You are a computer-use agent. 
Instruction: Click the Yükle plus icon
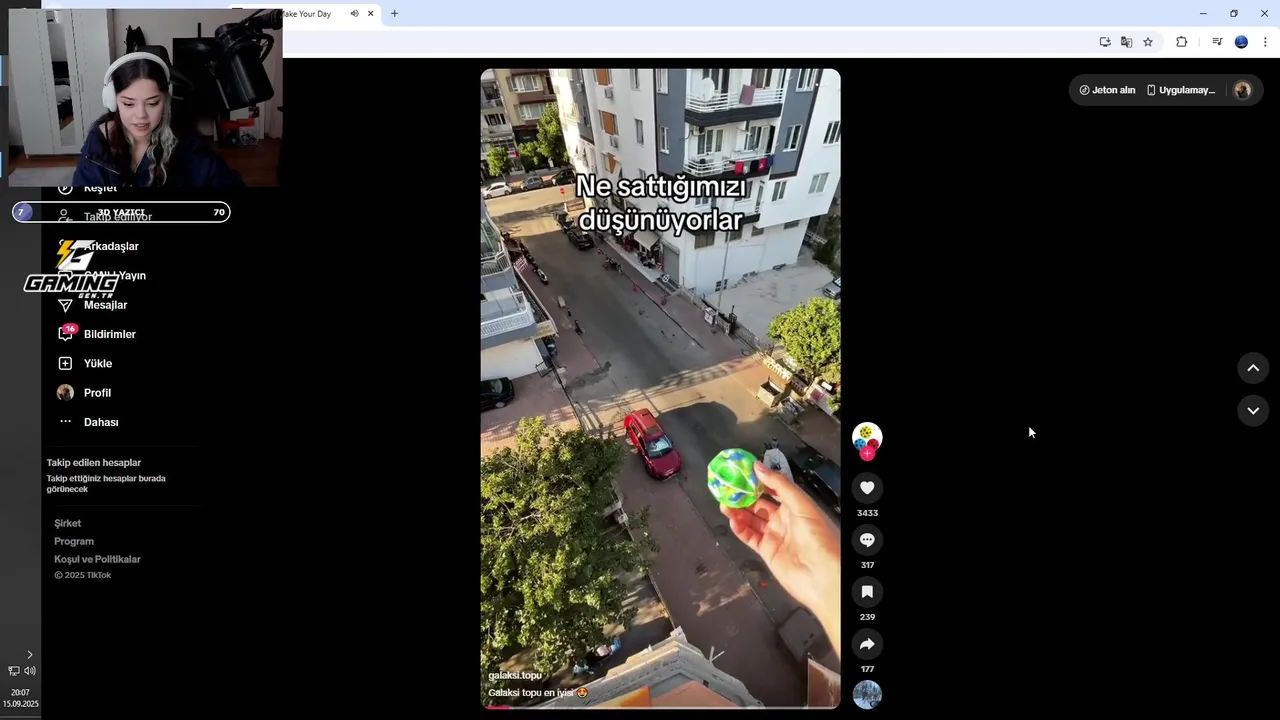pyautogui.click(x=65, y=364)
